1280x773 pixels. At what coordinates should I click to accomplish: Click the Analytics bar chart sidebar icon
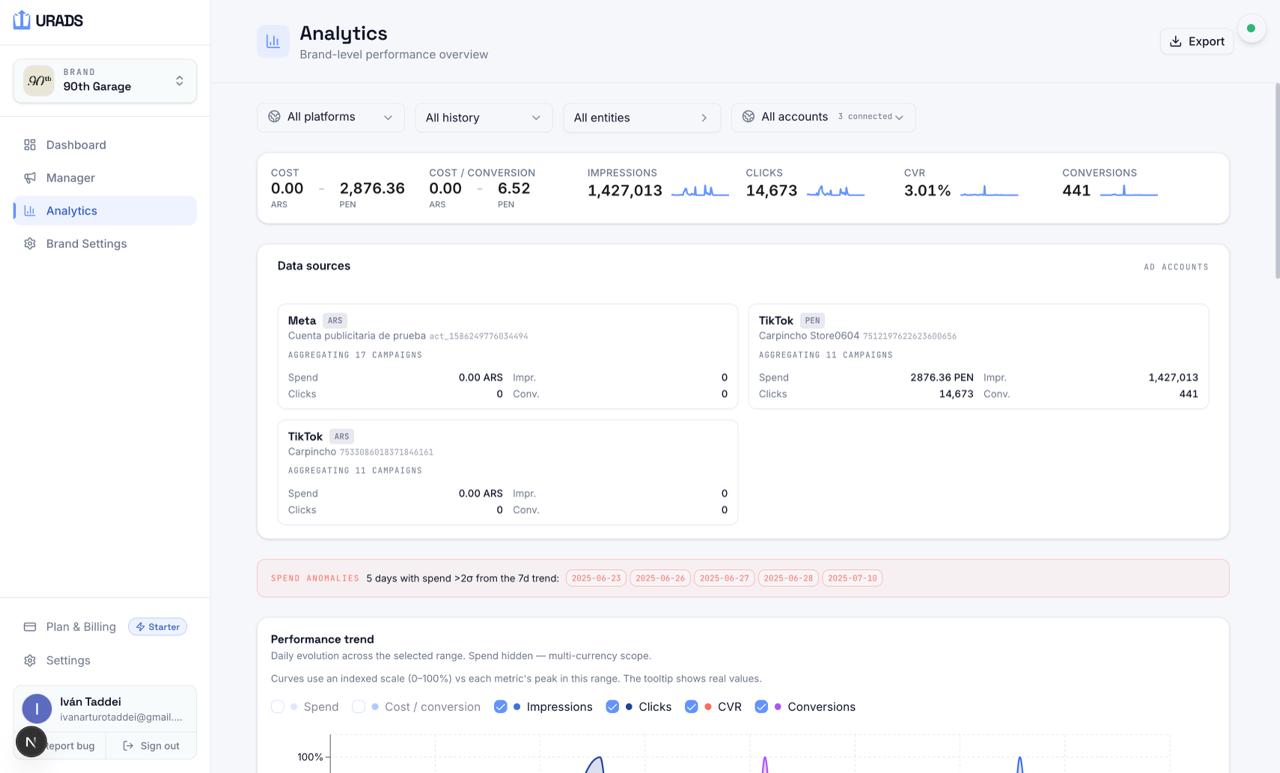[x=30, y=211]
